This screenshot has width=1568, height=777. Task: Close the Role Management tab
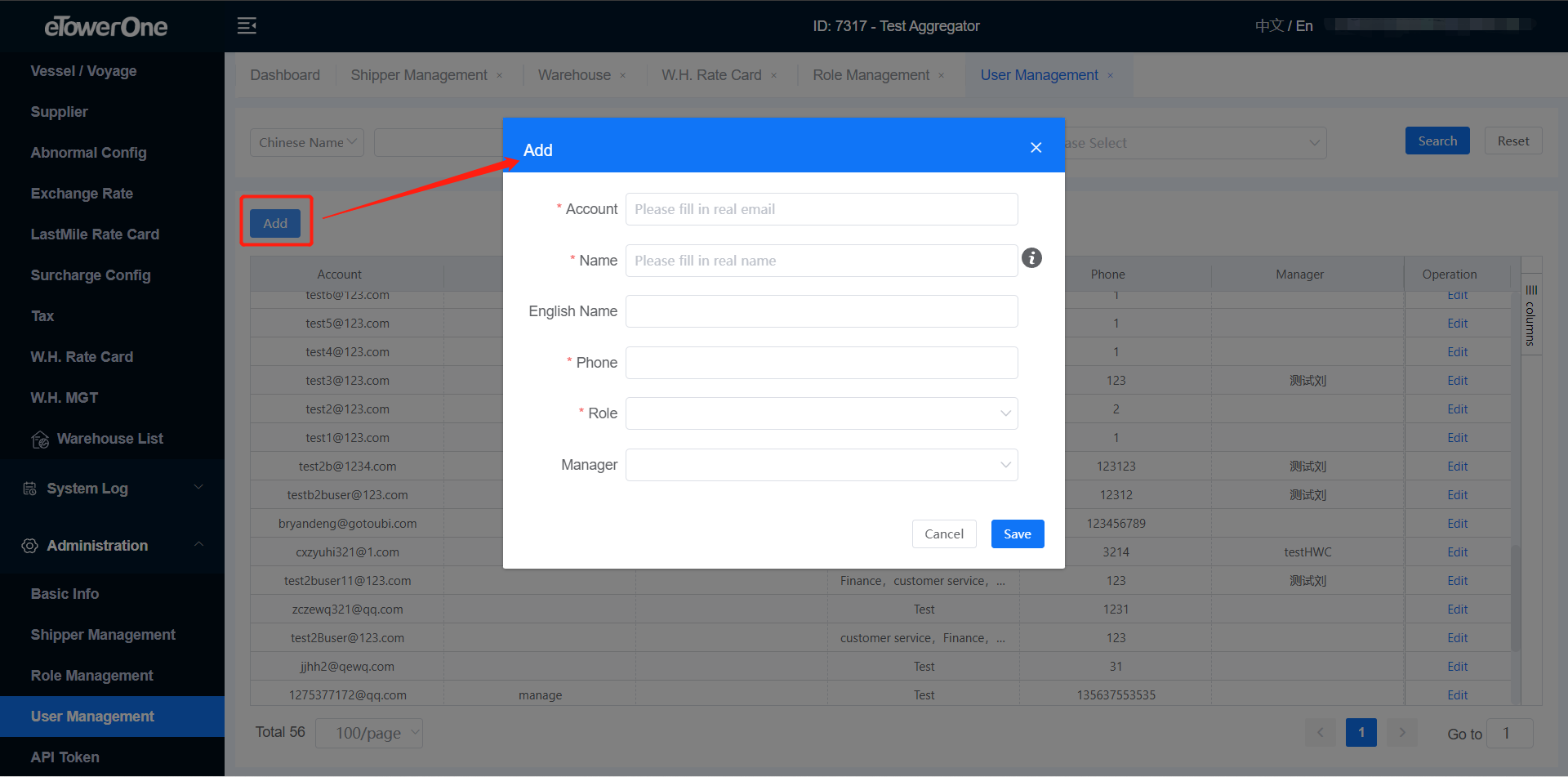[942, 76]
